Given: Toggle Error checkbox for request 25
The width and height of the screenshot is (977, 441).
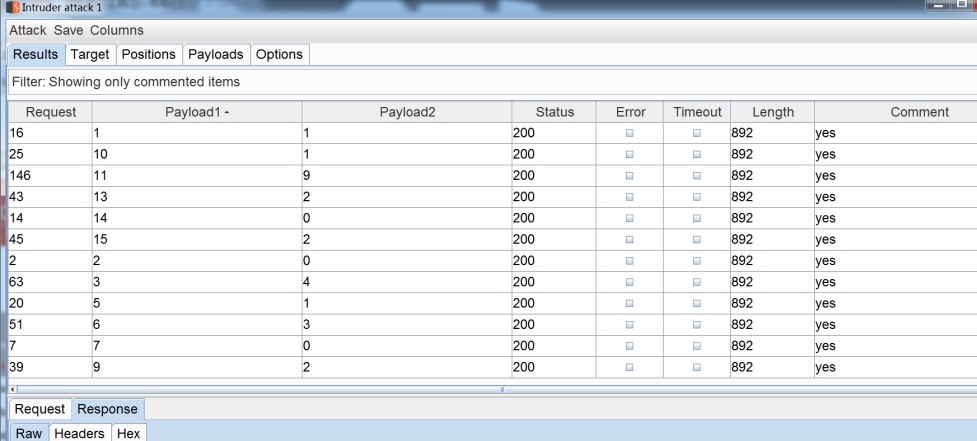Looking at the screenshot, I should [630, 154].
